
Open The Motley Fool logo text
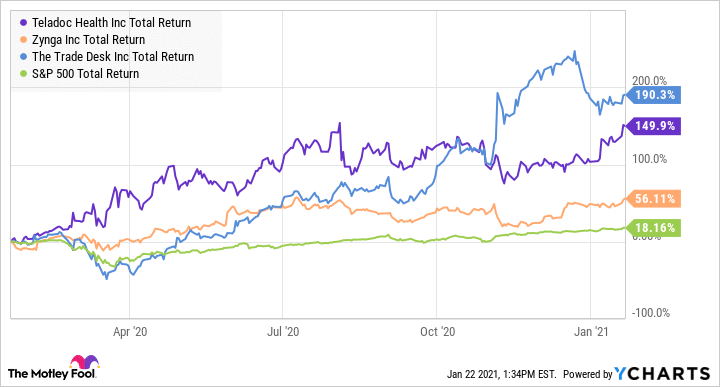(52, 374)
